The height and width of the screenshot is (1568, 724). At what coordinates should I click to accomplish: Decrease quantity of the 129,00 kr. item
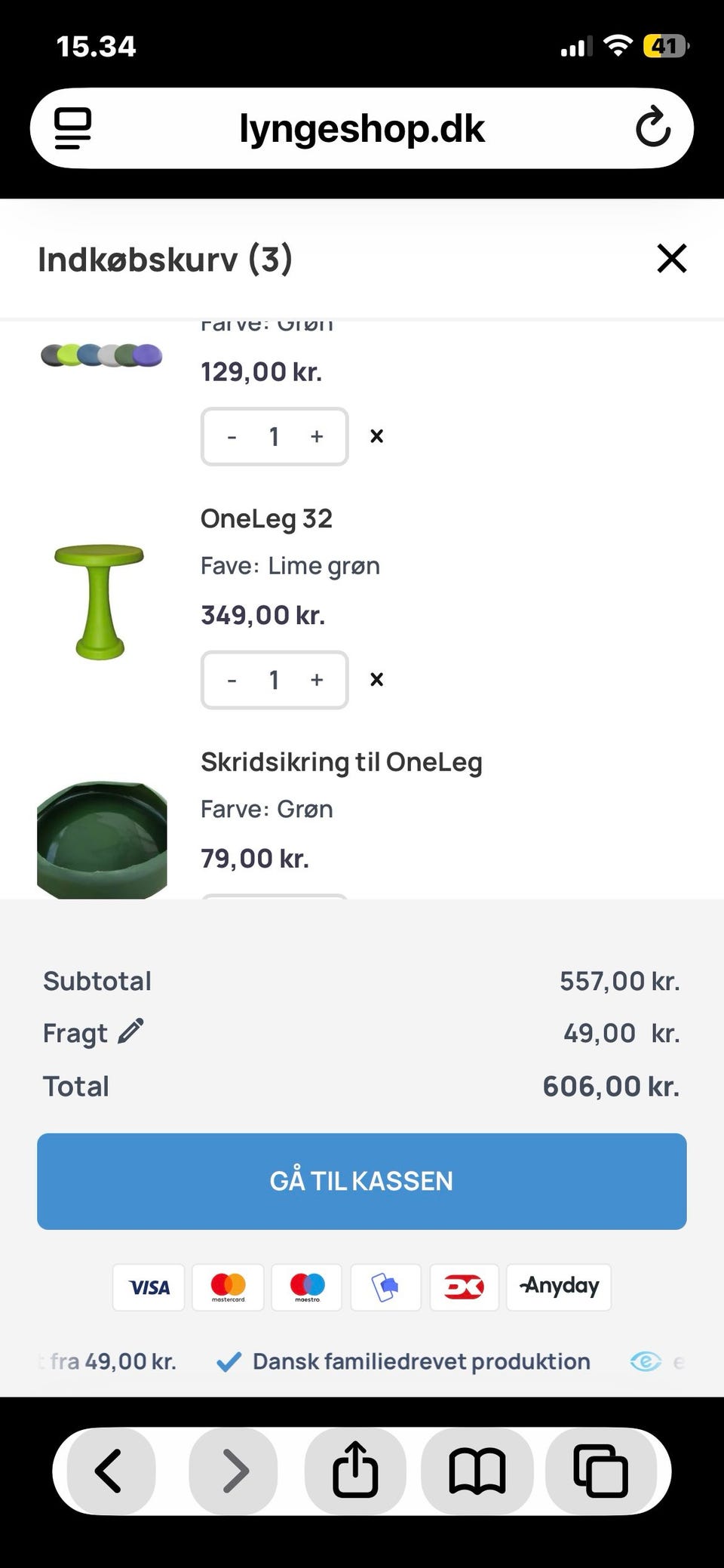pyautogui.click(x=232, y=436)
